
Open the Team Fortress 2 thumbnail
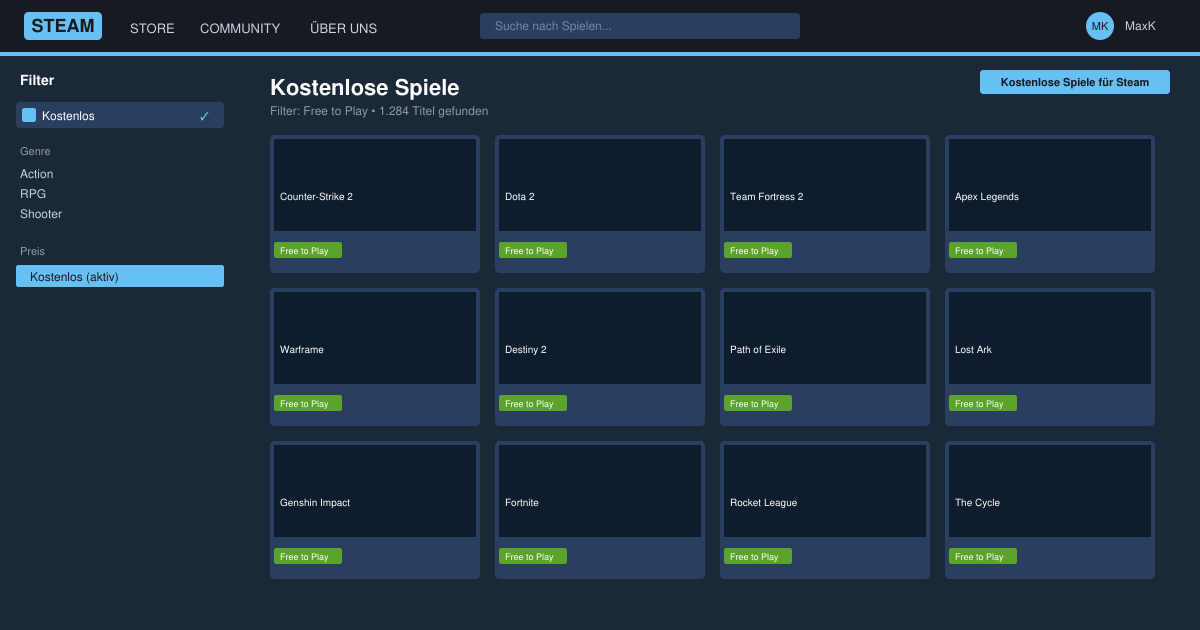(x=825, y=185)
